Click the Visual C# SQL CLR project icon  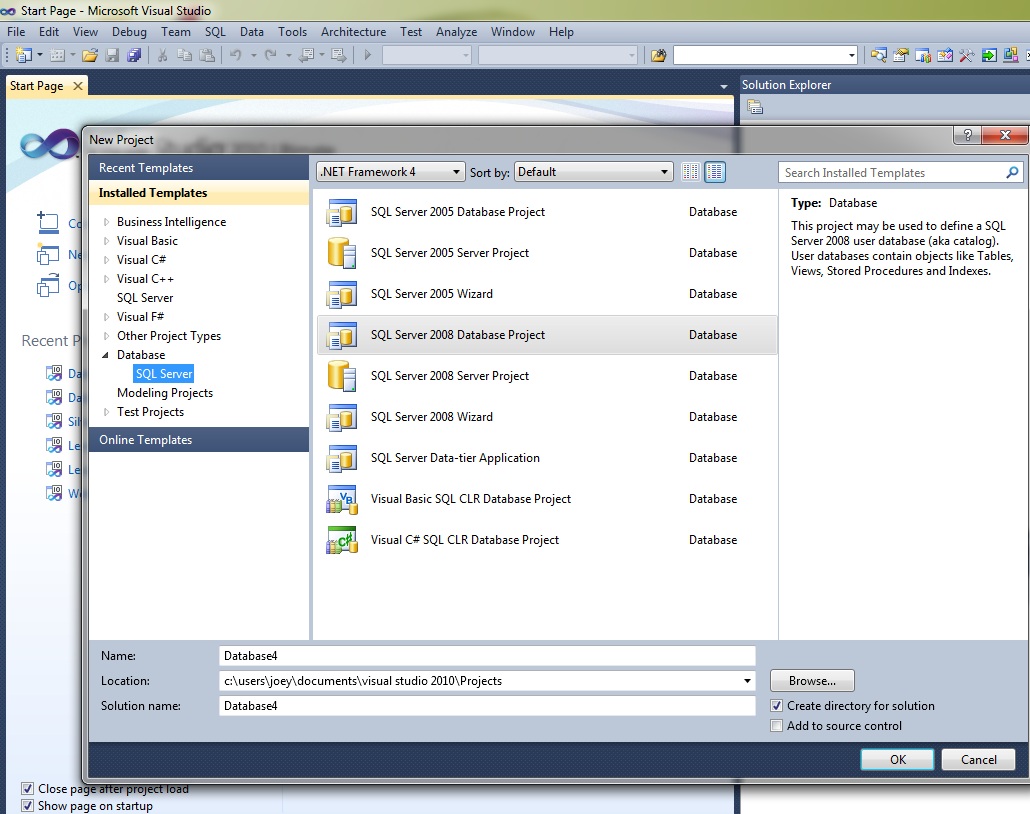pos(342,540)
